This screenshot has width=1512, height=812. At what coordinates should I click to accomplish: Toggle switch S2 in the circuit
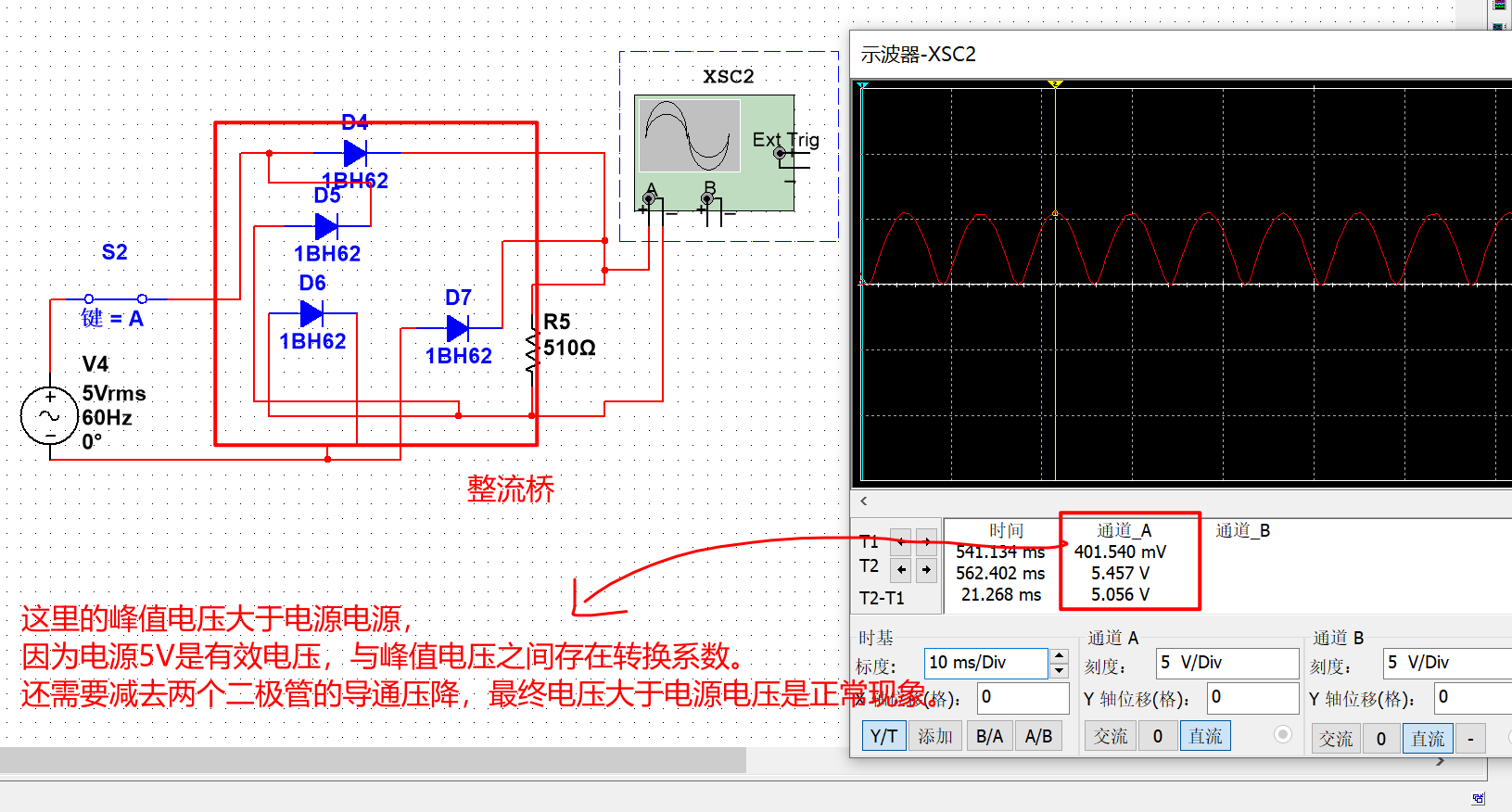[x=115, y=298]
